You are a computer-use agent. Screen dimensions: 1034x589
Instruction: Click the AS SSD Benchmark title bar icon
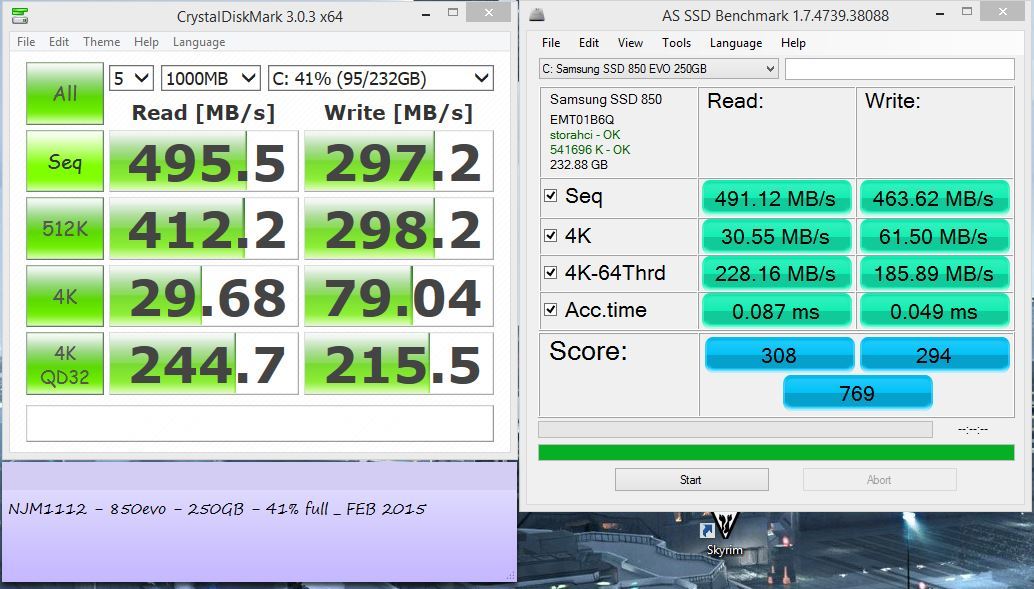coord(538,15)
